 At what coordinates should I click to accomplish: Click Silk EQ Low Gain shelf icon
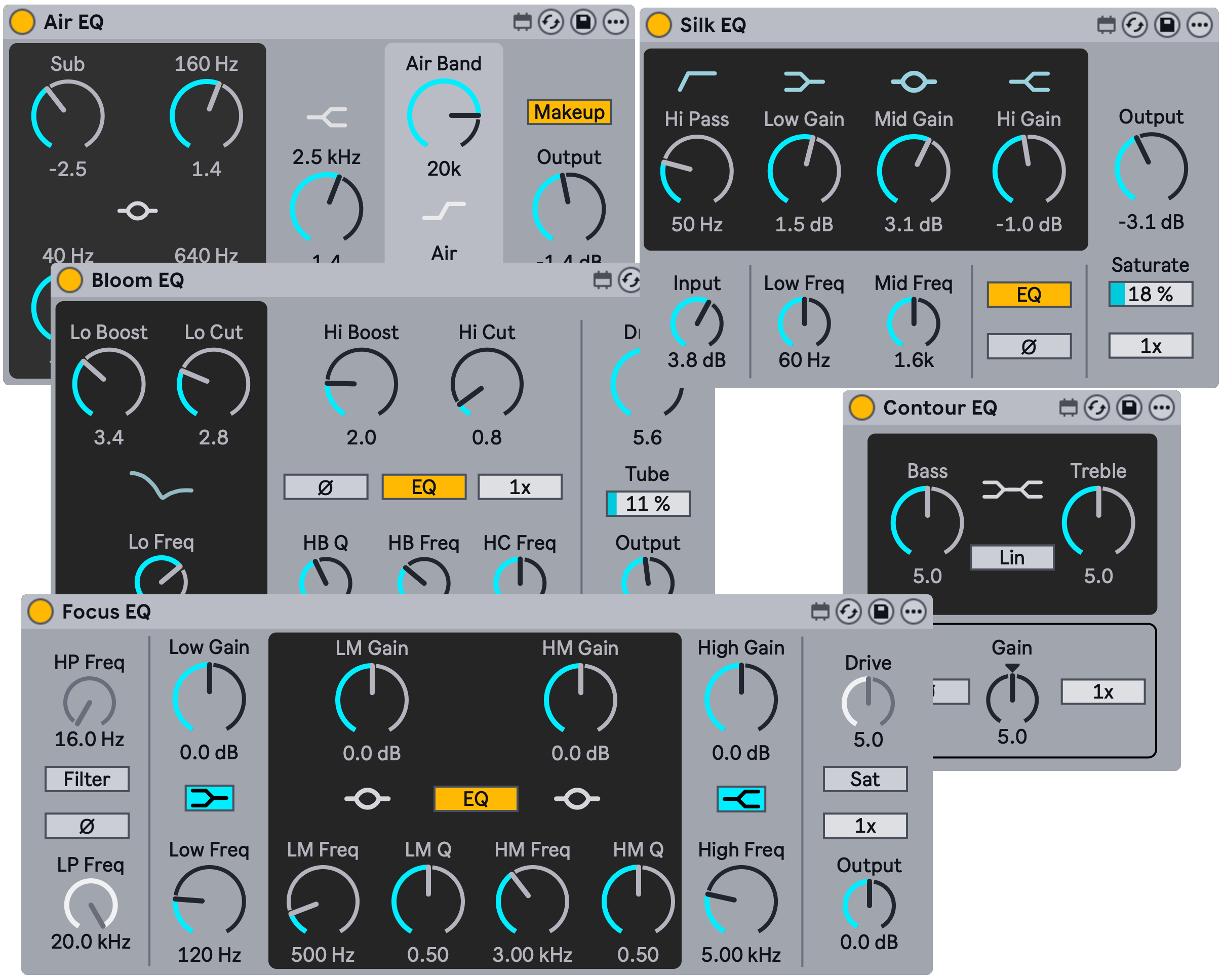[x=804, y=81]
